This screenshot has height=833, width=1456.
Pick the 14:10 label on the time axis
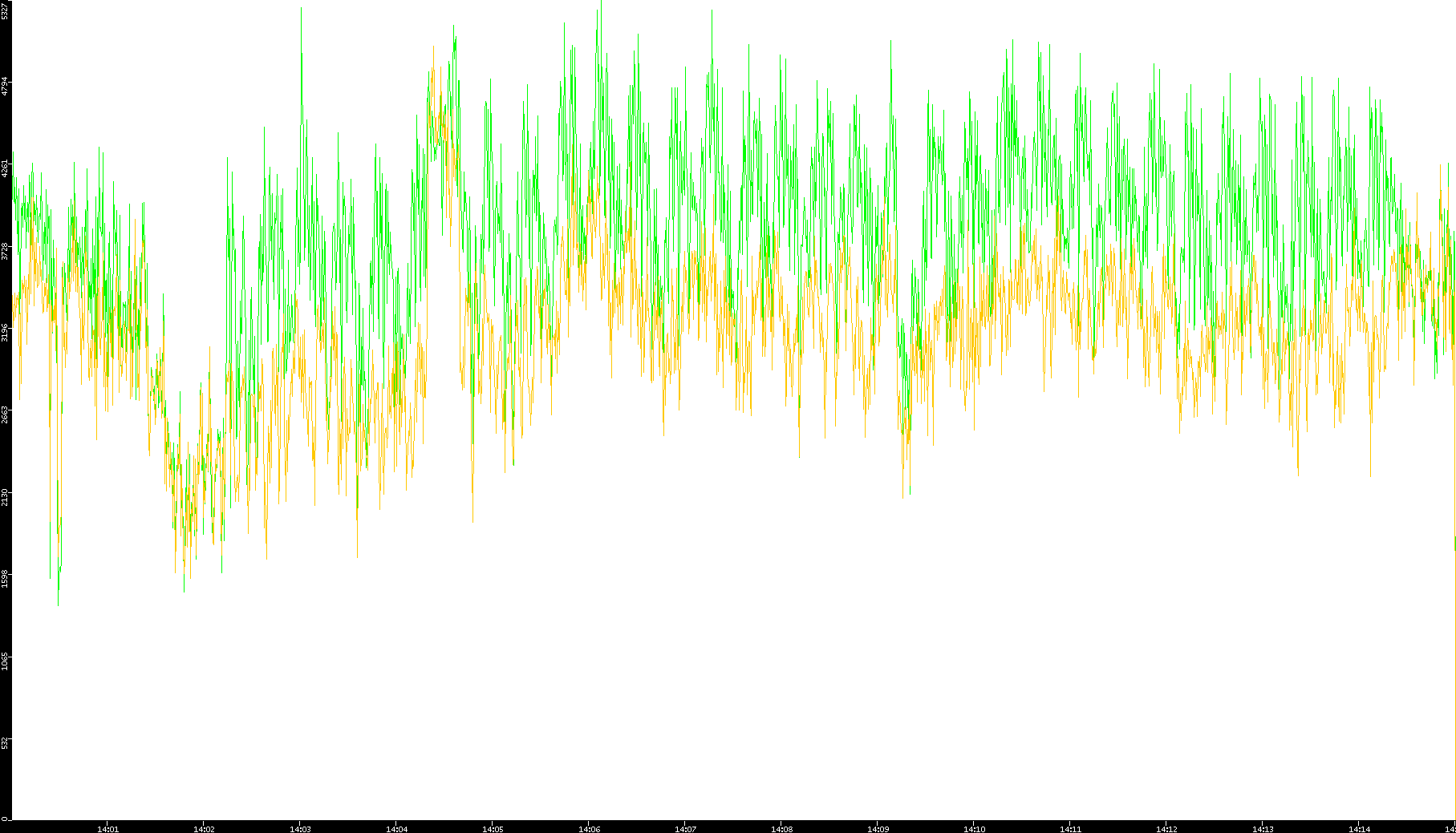pyautogui.click(x=974, y=829)
